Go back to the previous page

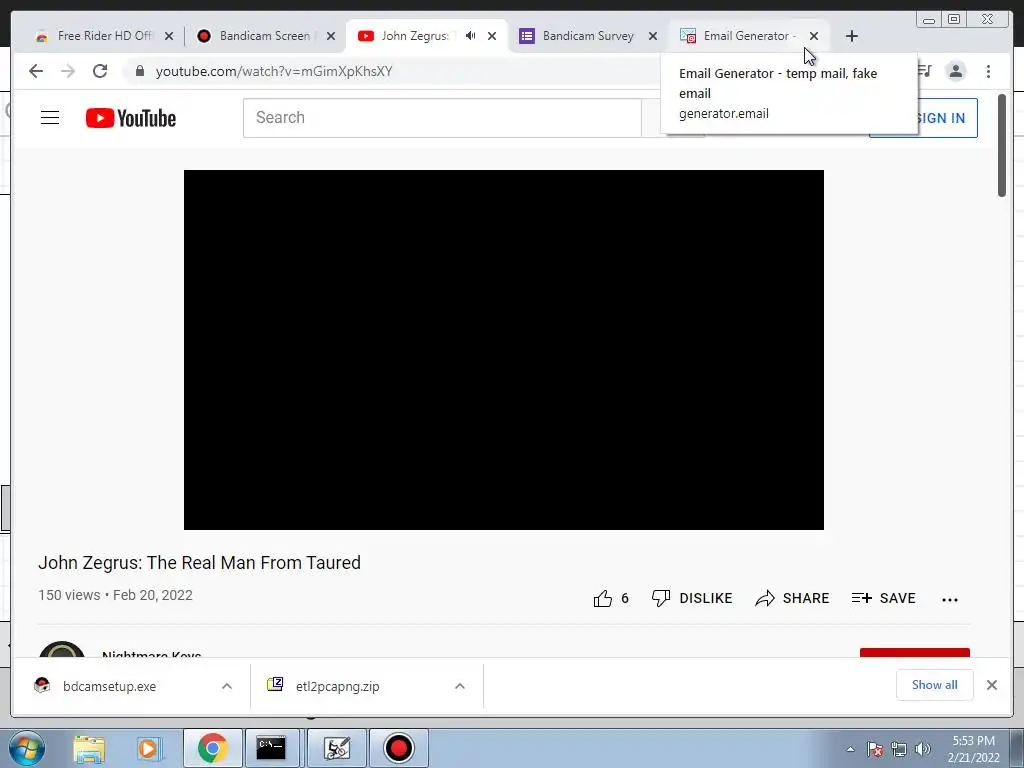coord(36,71)
